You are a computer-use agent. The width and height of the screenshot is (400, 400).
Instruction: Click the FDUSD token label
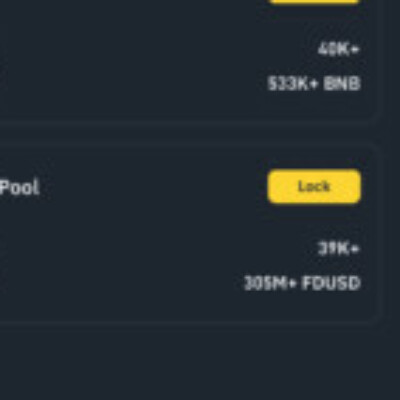point(331,283)
